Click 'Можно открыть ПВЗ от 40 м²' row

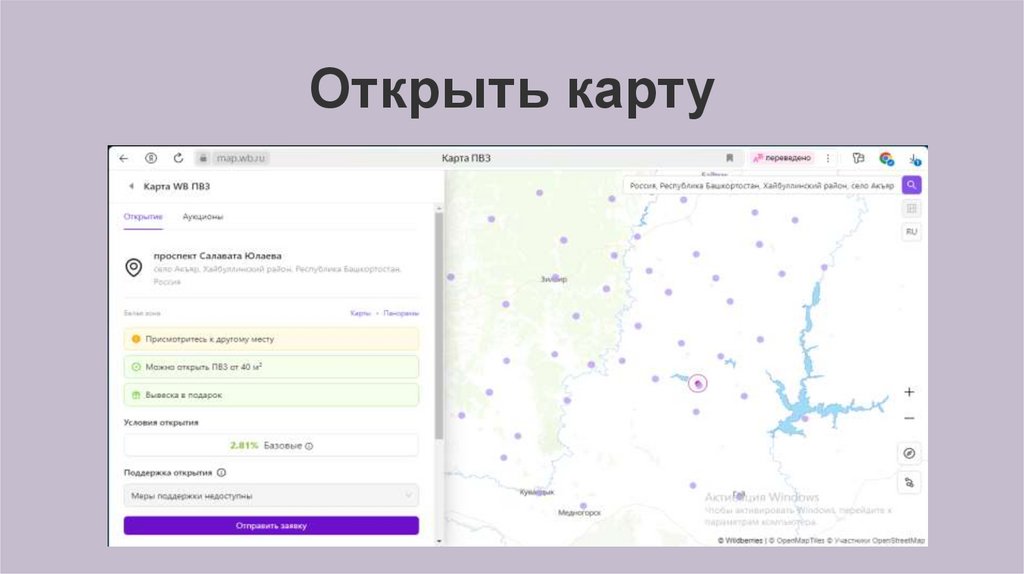[271, 367]
